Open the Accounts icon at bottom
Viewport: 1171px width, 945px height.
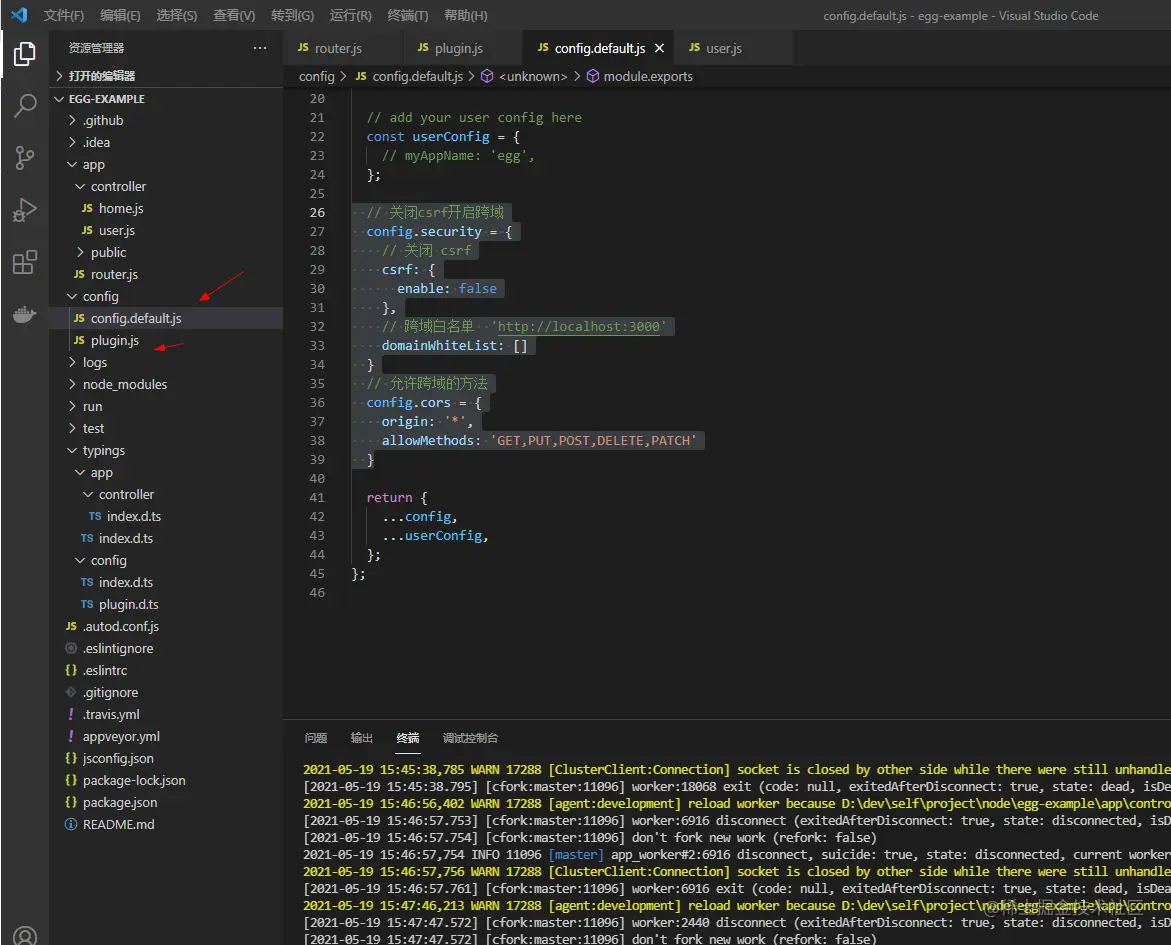point(25,935)
